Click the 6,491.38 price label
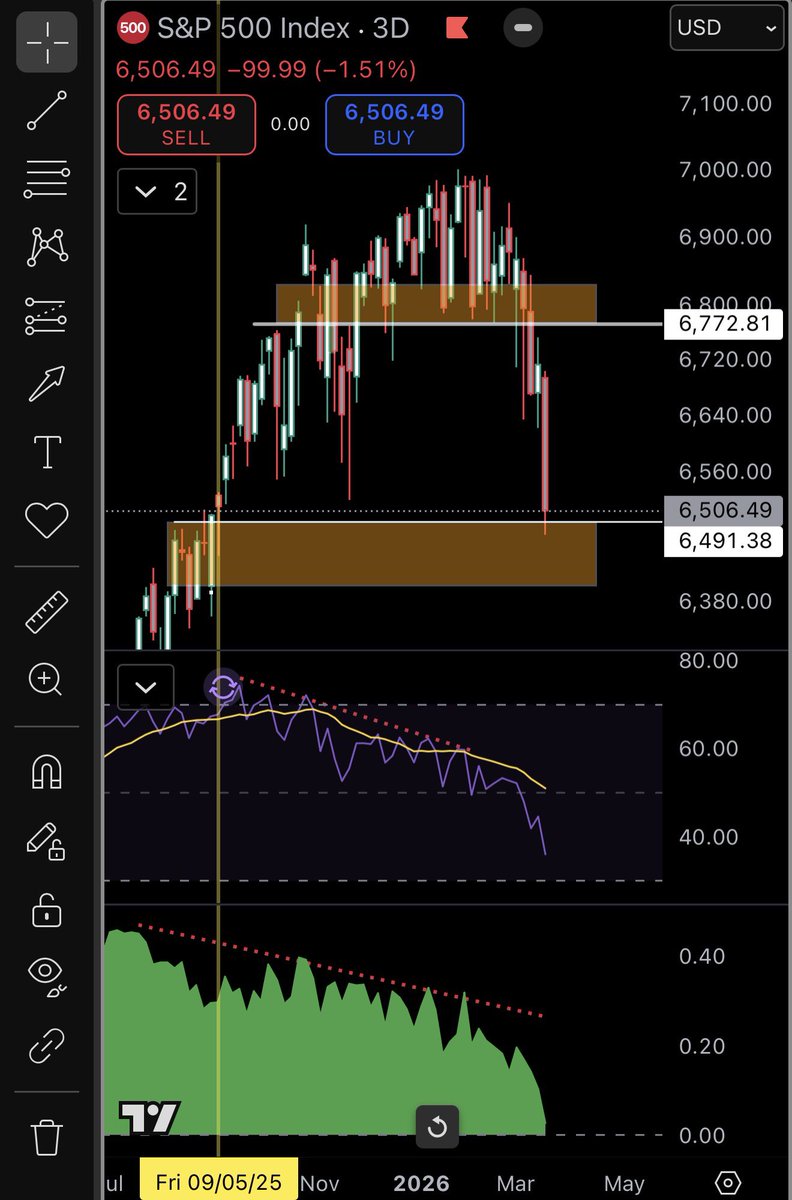The image size is (792, 1200). pos(725,541)
